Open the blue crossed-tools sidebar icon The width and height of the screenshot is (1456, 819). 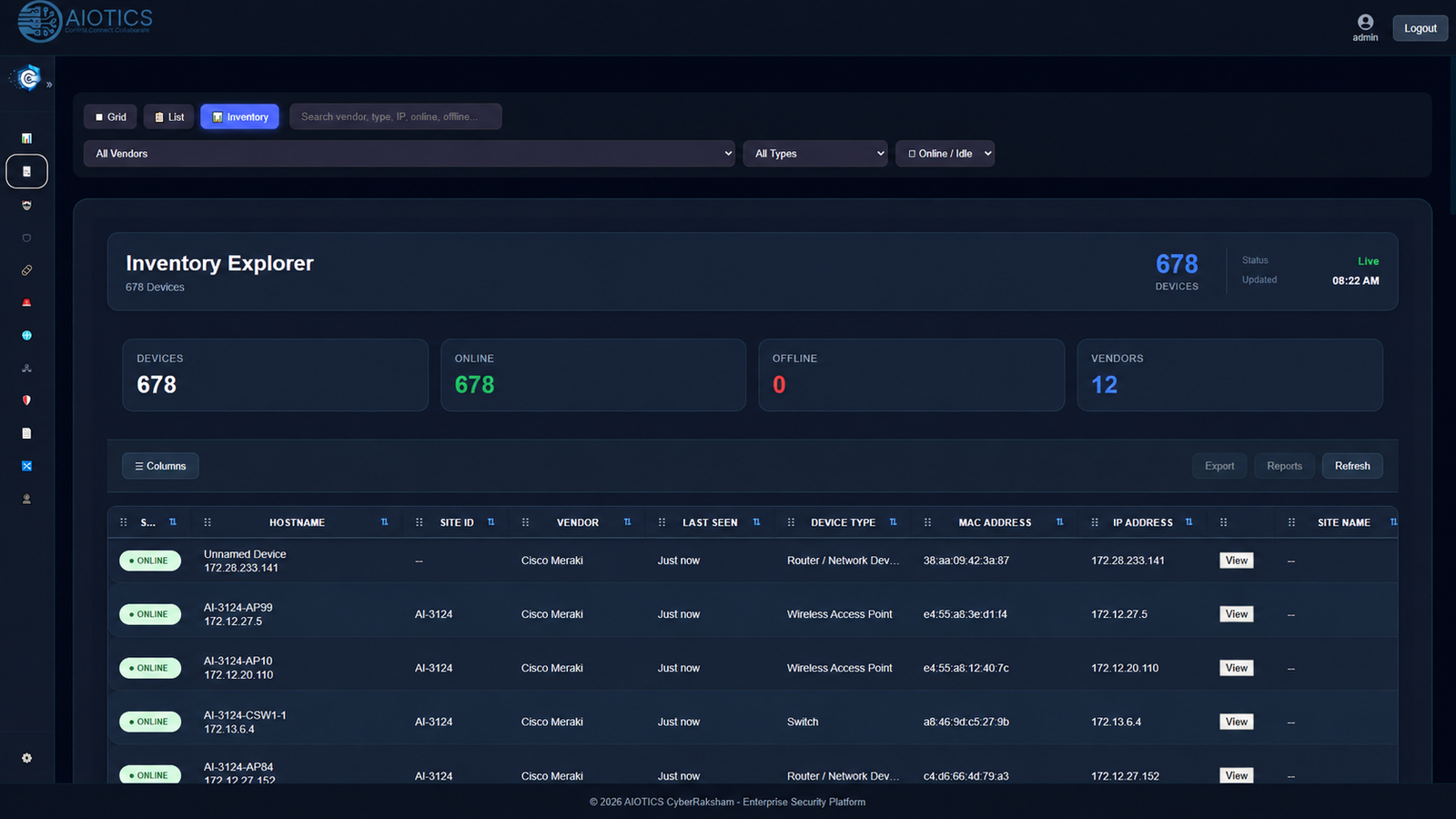[26, 466]
